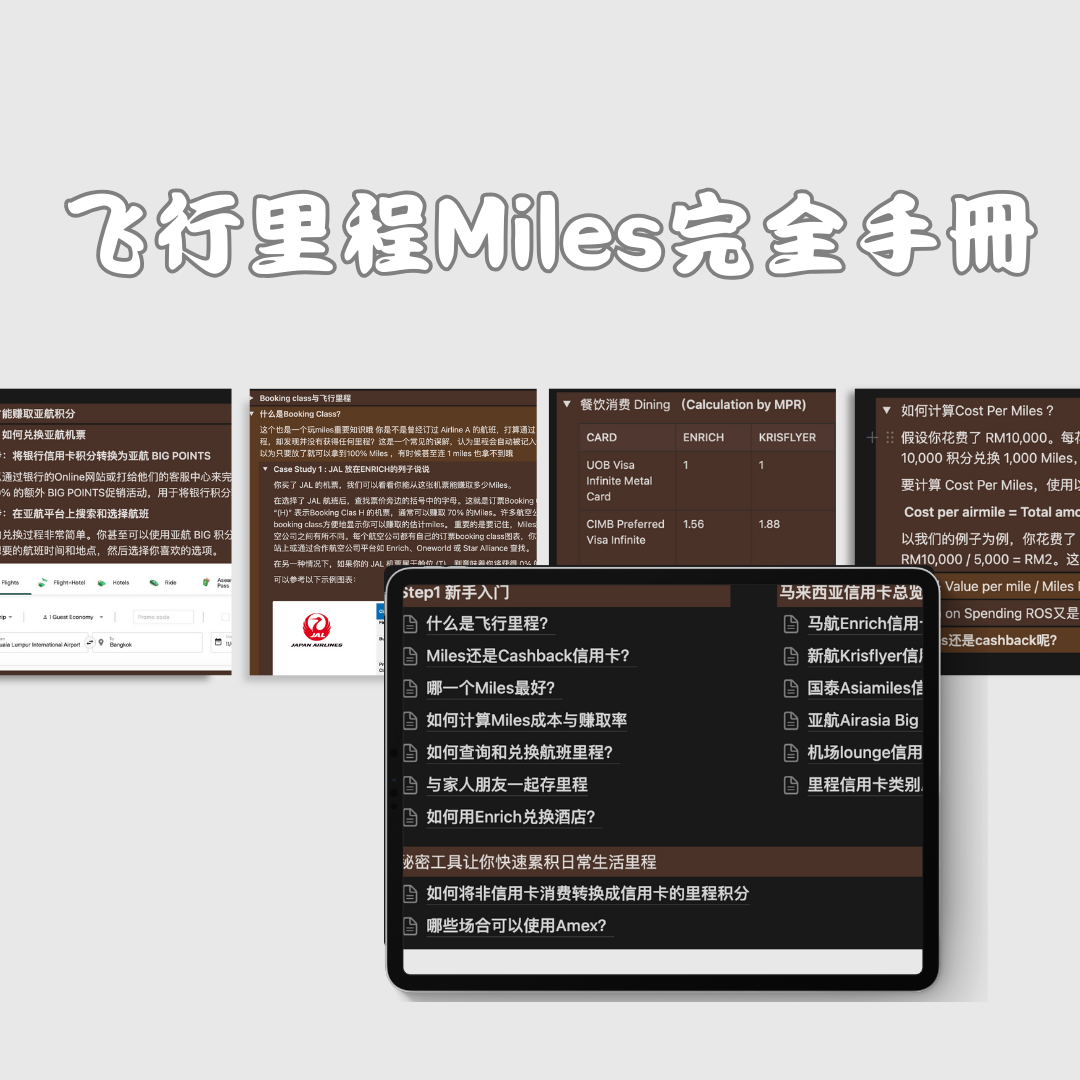The height and width of the screenshot is (1080, 1080).
Task: Switch to the Flights tab
Action: coord(10,583)
